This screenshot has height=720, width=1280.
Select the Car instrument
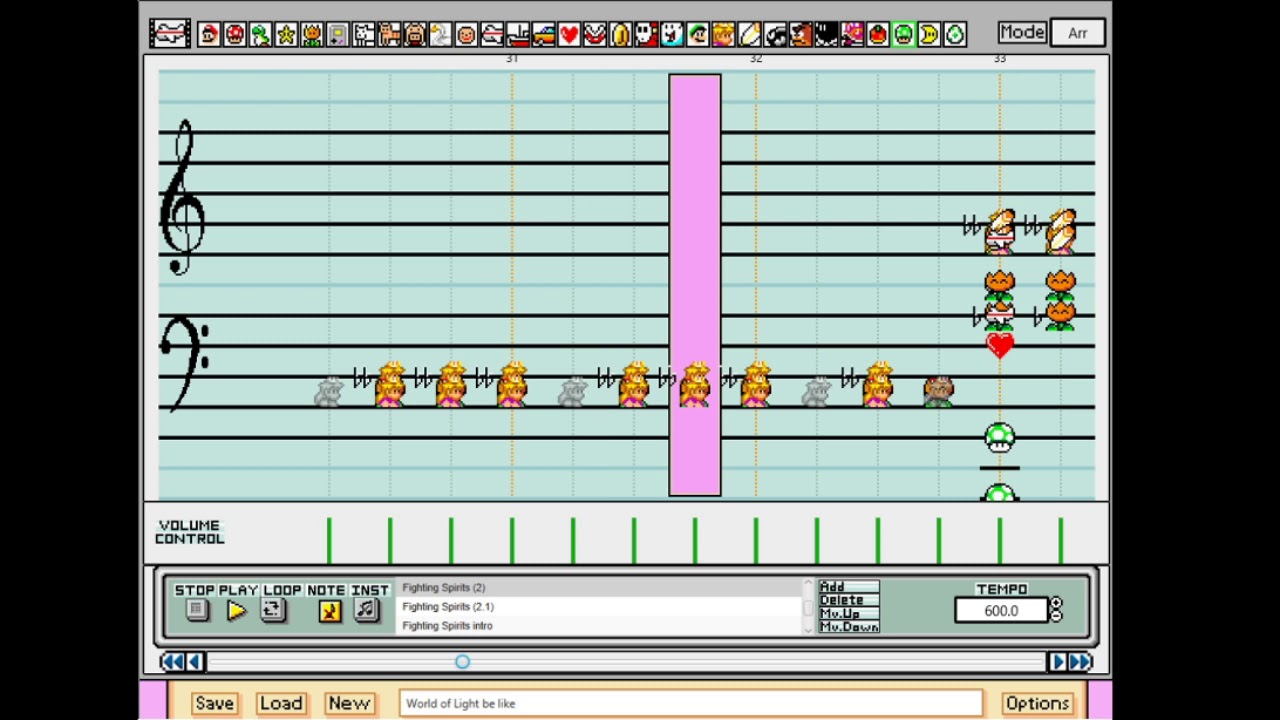(x=544, y=35)
